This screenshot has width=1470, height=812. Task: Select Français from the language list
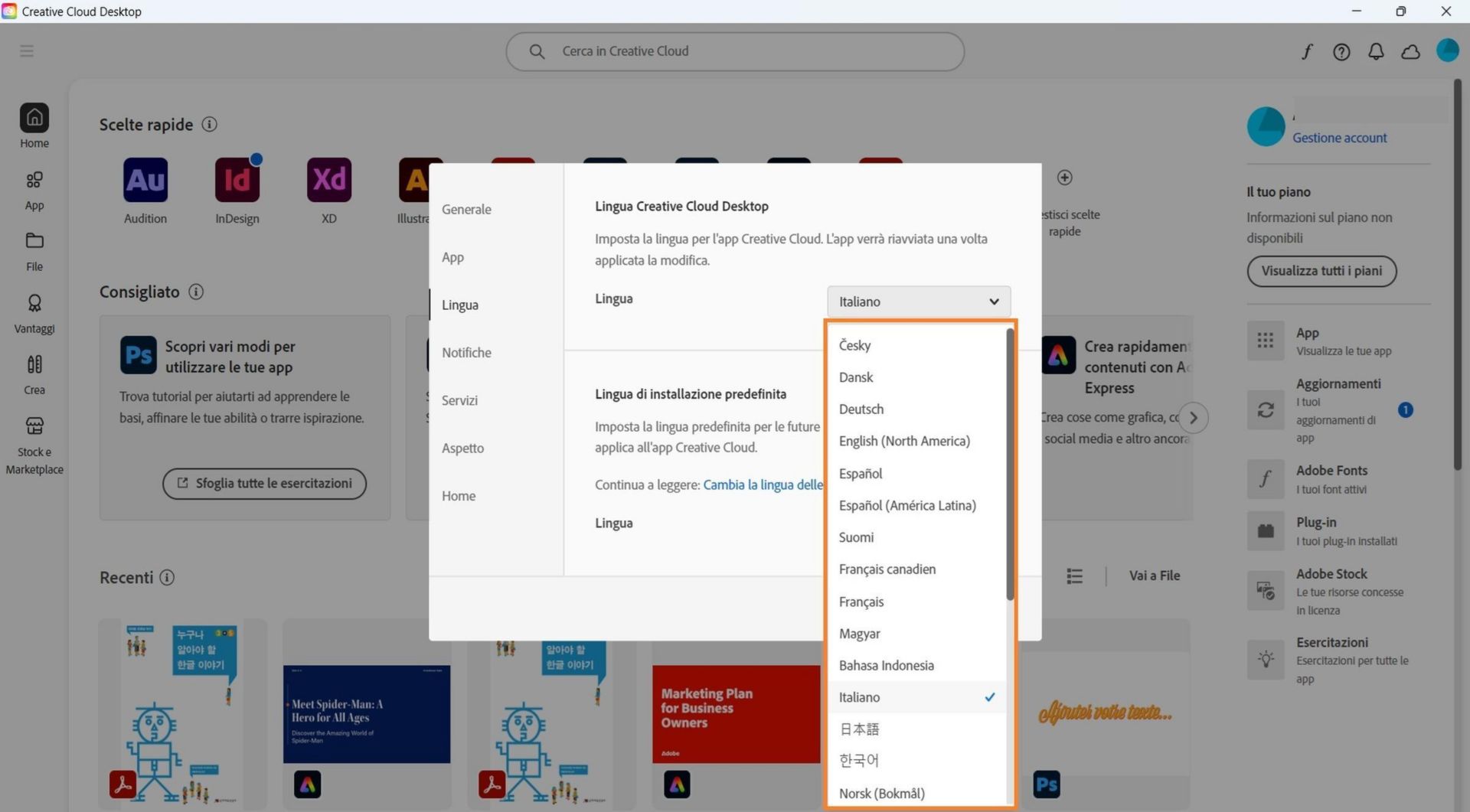tap(916, 602)
